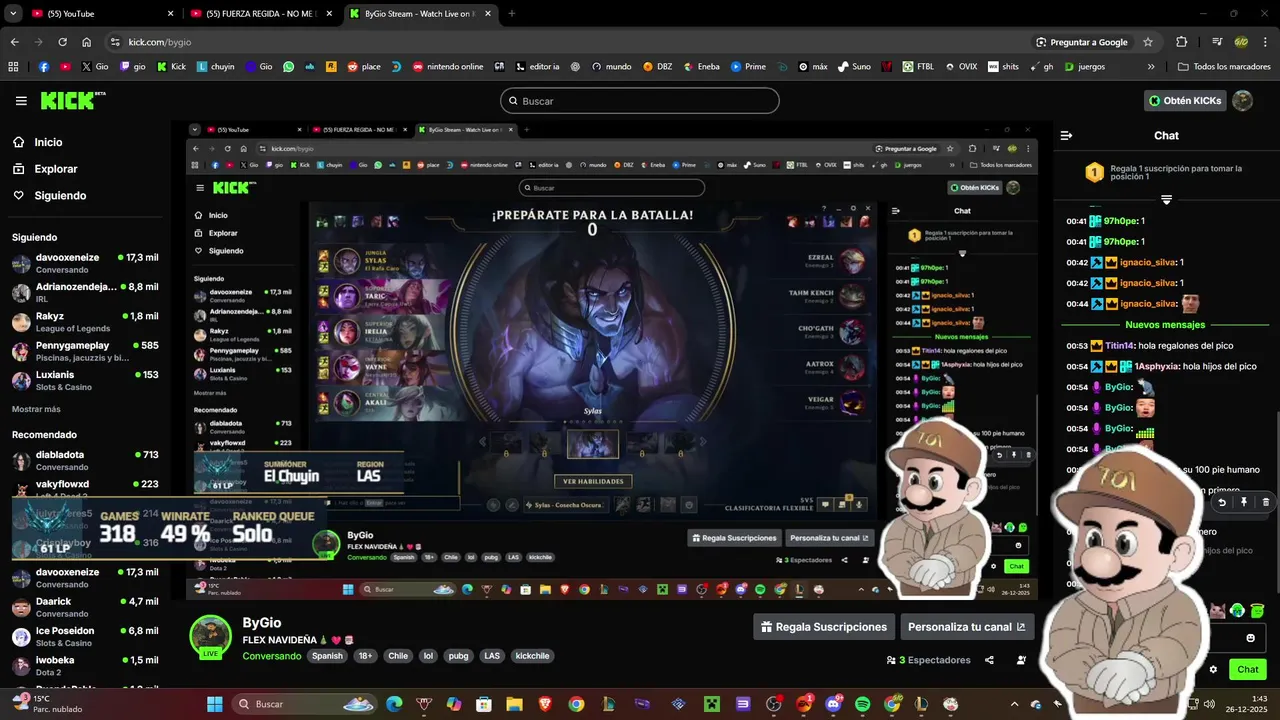
Task: Click the Obtén KICKs button
Action: coord(1185,101)
